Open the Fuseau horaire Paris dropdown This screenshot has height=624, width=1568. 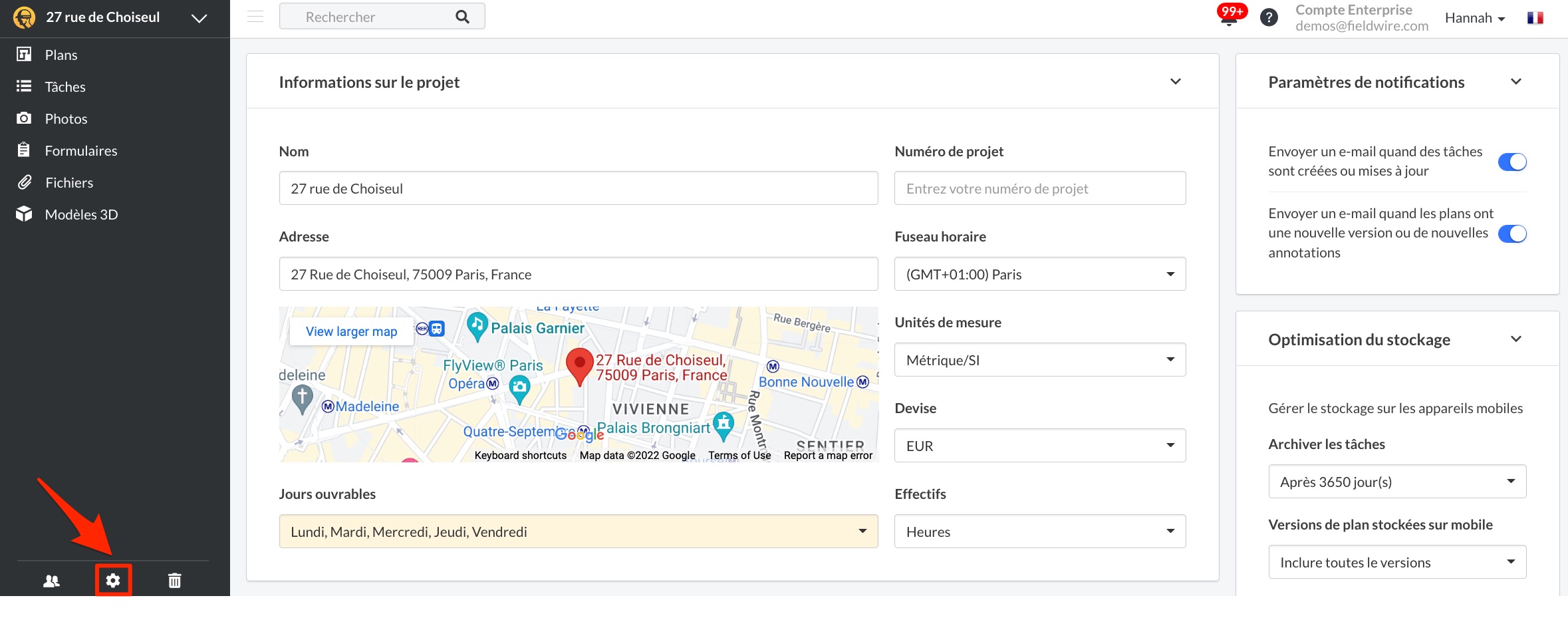(1040, 274)
